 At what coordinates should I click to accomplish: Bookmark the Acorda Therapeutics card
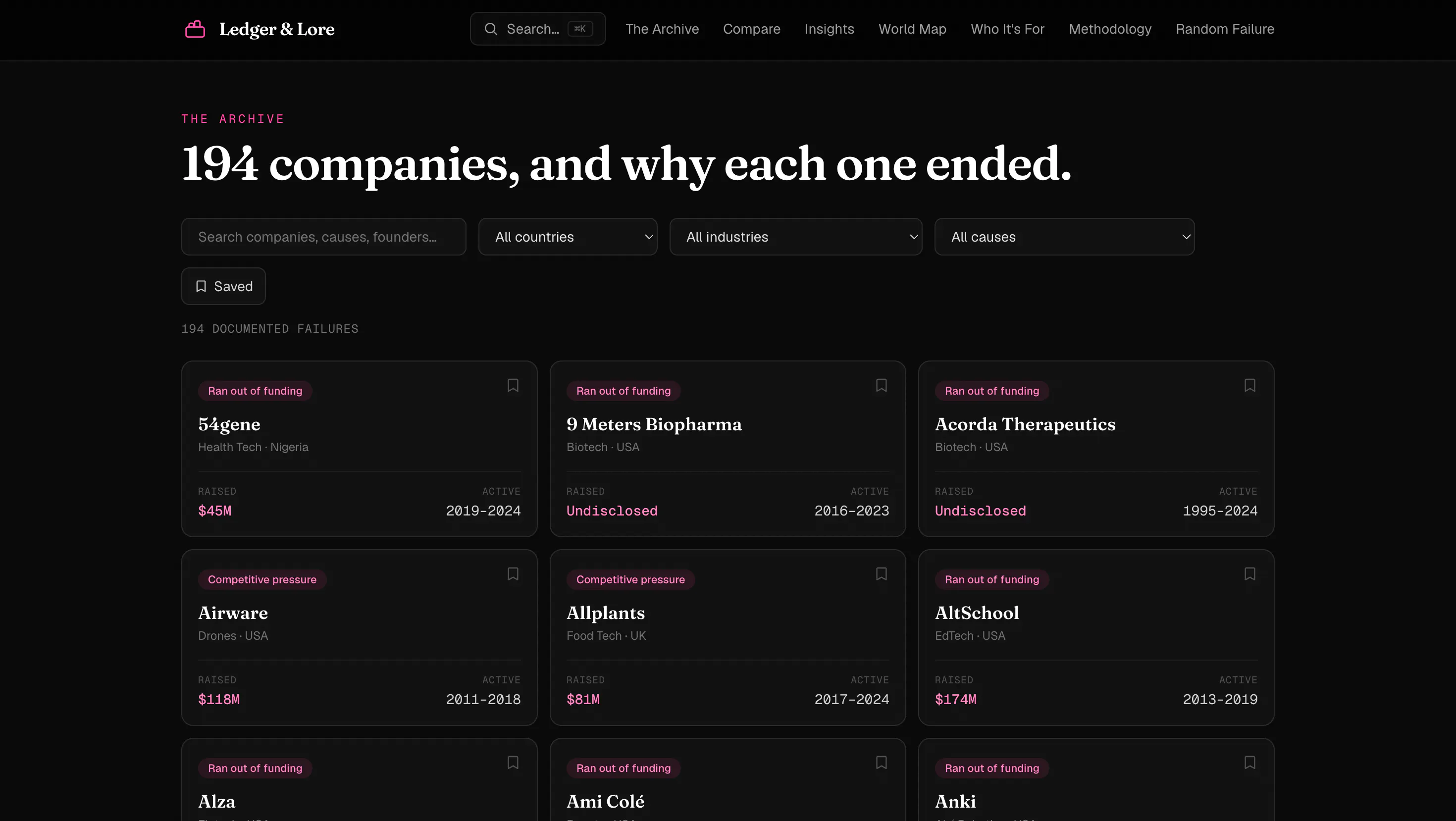(x=1249, y=385)
